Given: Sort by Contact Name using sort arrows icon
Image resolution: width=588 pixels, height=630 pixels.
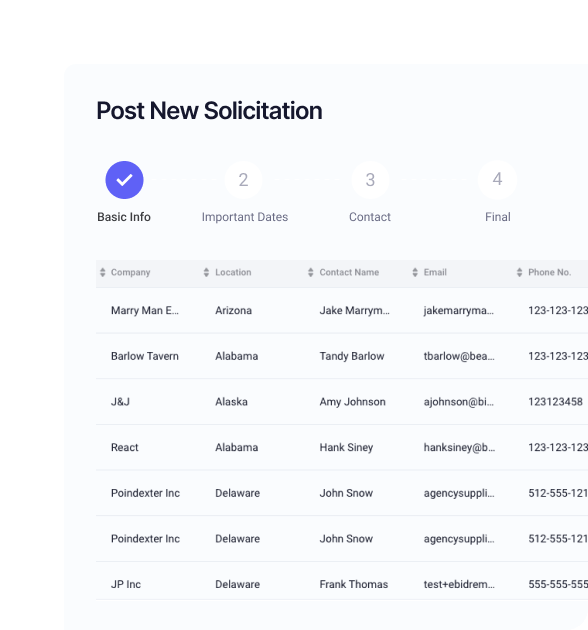Looking at the screenshot, I should pos(311,272).
